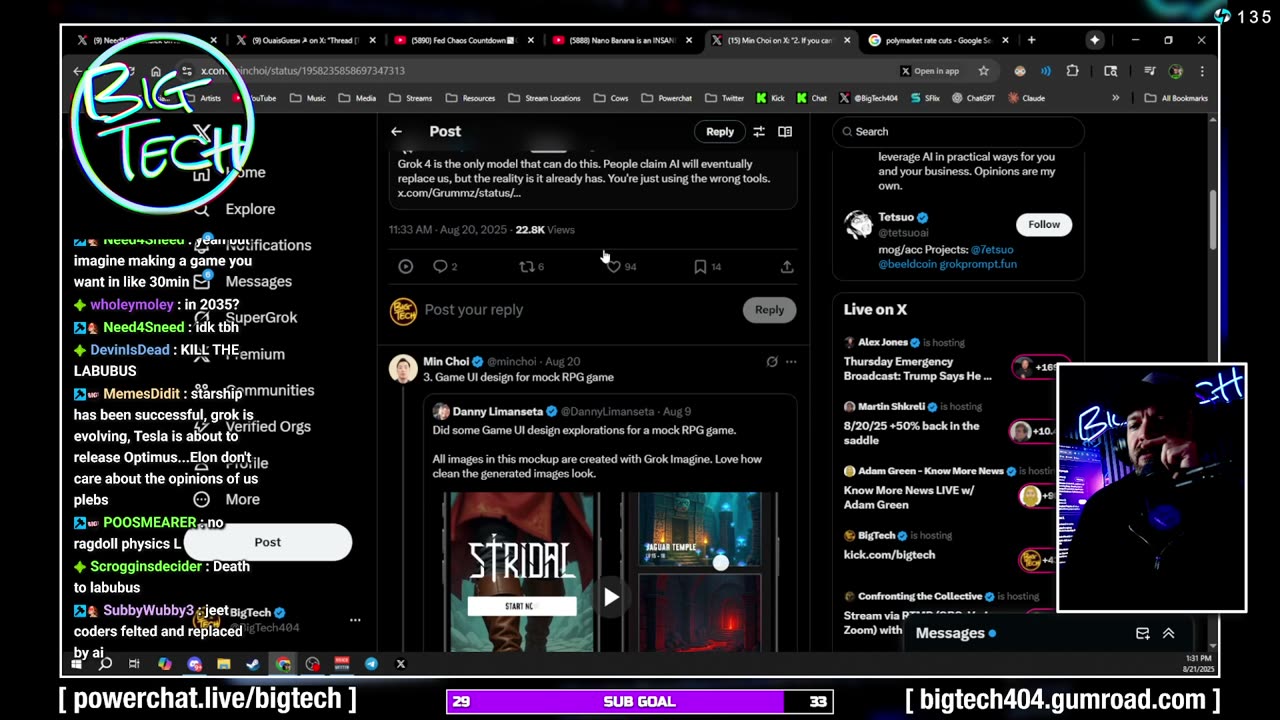Go back with the Post arrow
The image size is (1280, 720).
396,132
